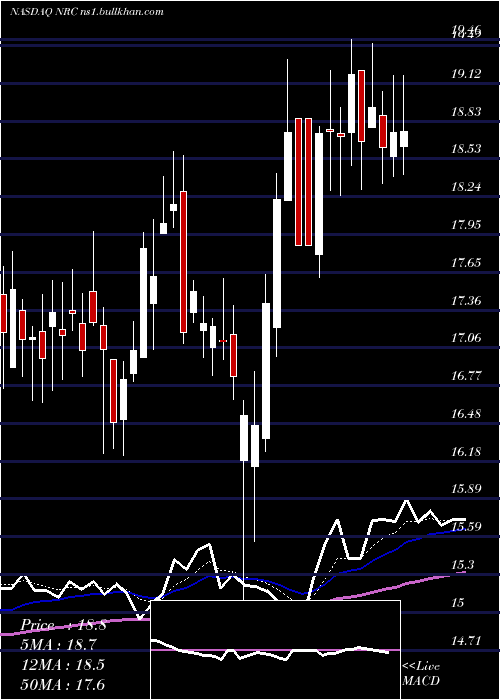The image size is (500, 700).
Task: Select the 15.3 price axis label
Action: pos(462,565)
